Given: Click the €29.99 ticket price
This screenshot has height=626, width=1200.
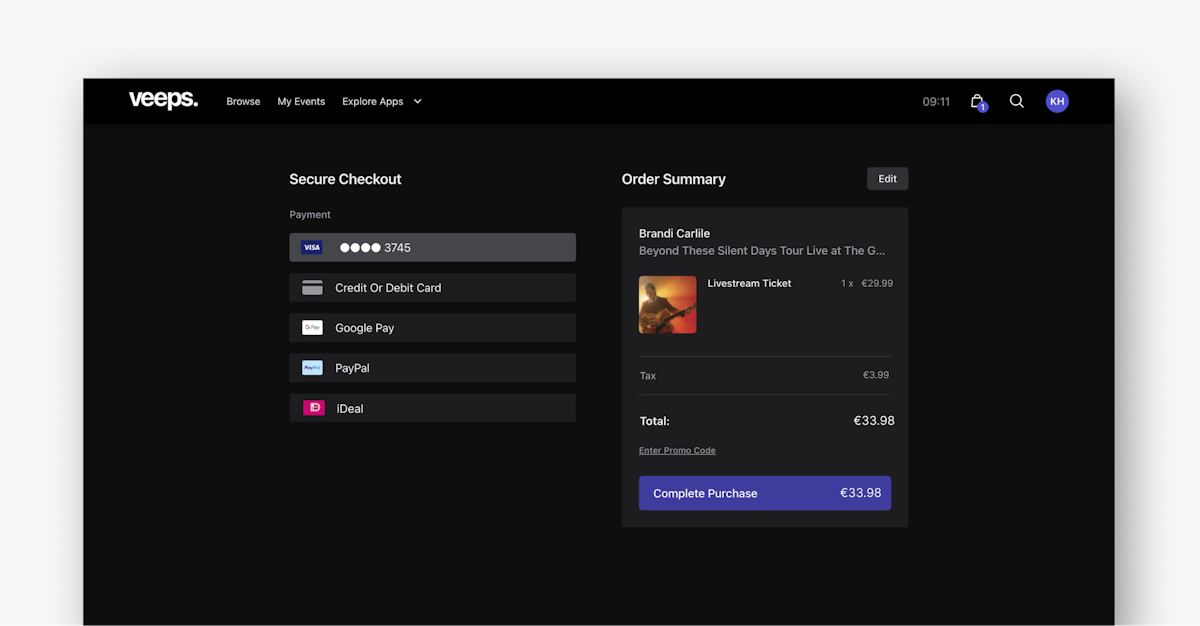Looking at the screenshot, I should (x=877, y=284).
